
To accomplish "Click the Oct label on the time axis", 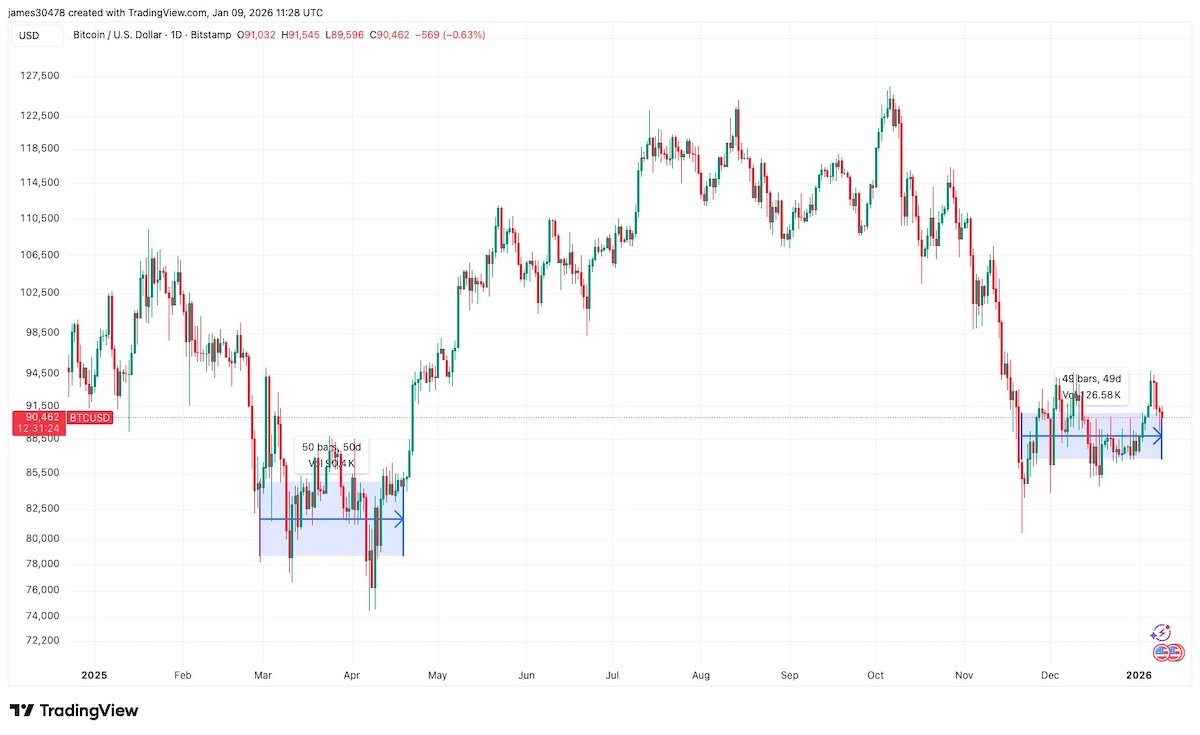I will tap(876, 676).
